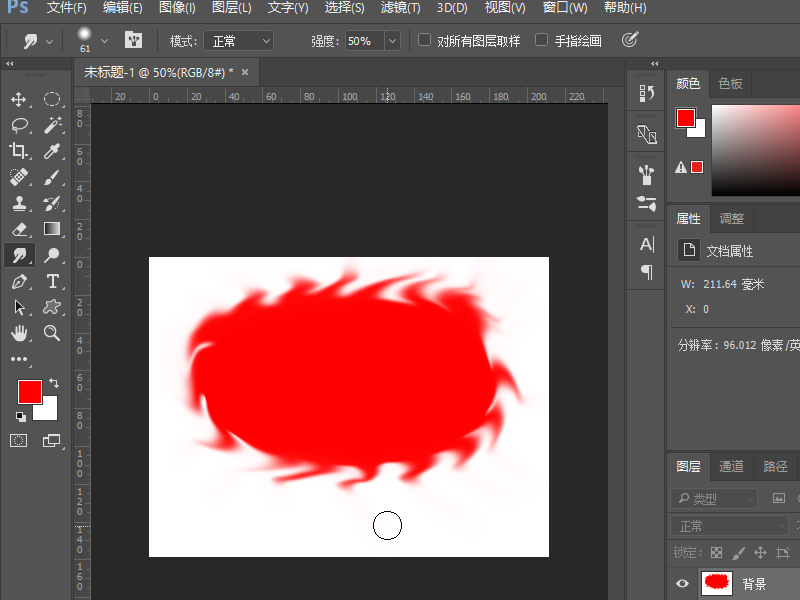
Task: Hide the Background layer with eye icon
Action: [x=682, y=584]
